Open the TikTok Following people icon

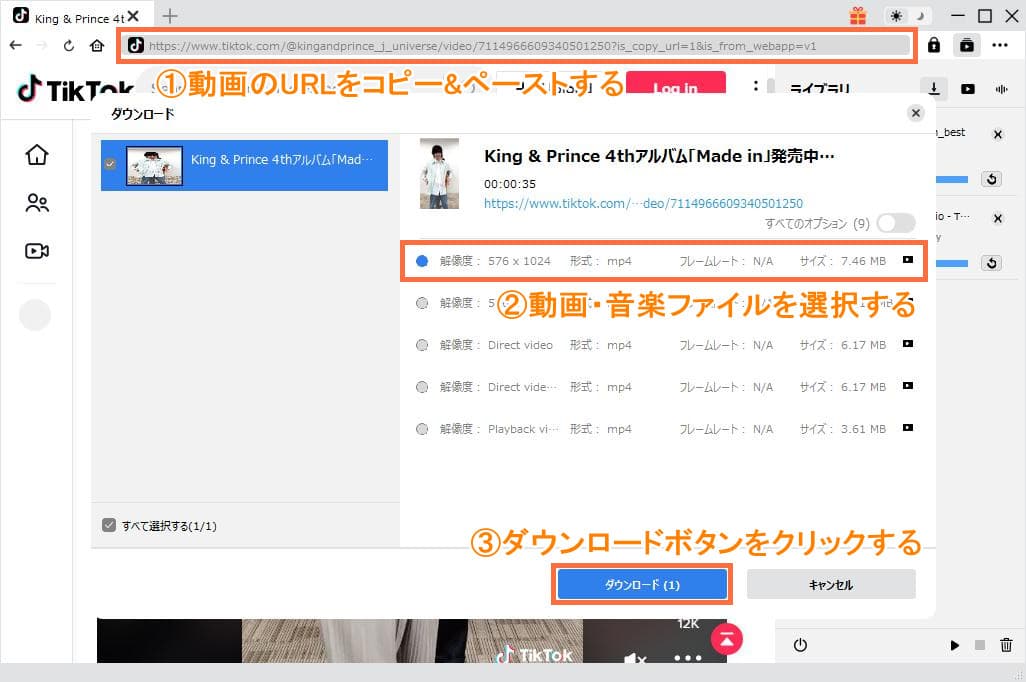(37, 203)
